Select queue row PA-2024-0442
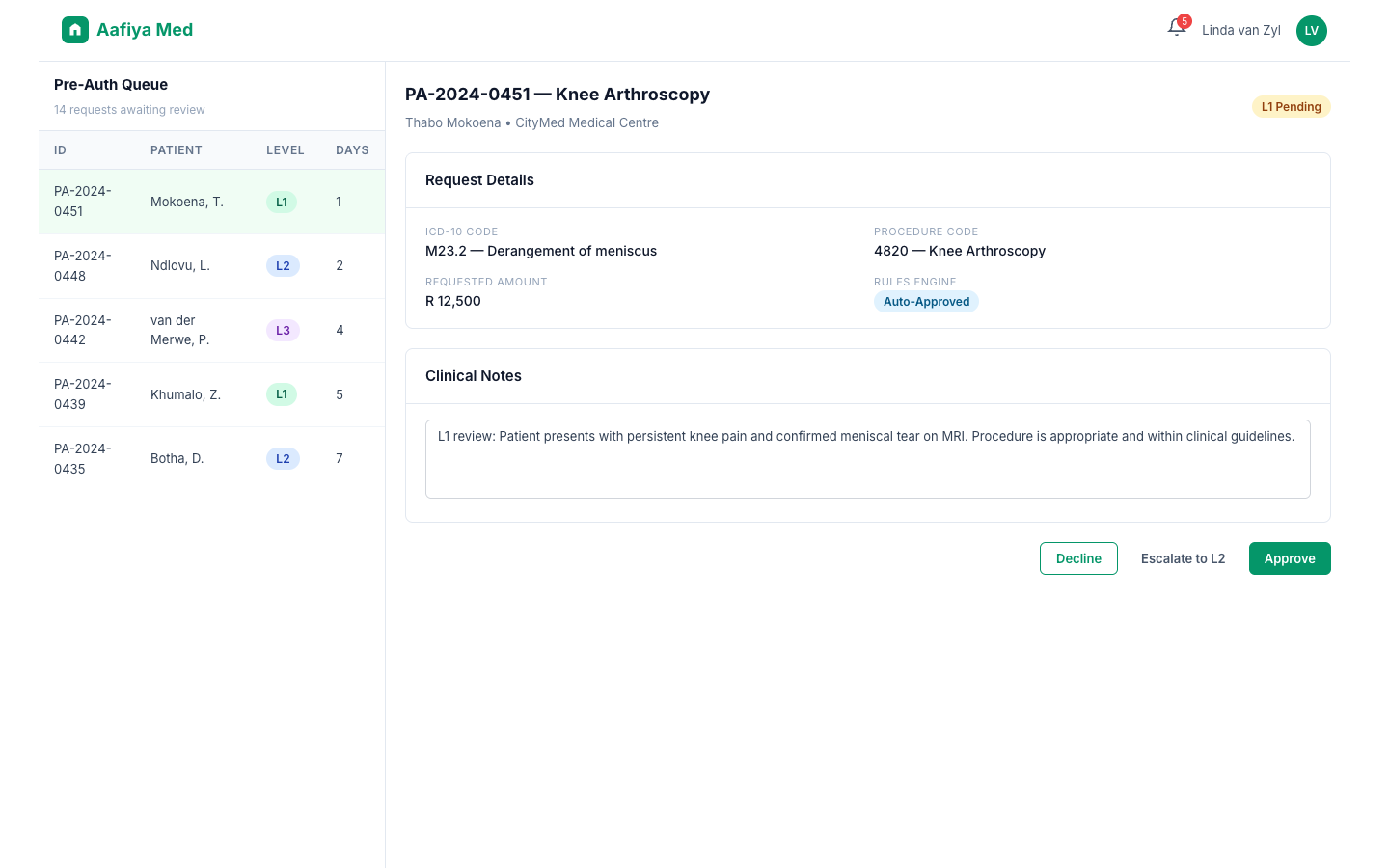The image size is (1389, 868). coord(212,330)
